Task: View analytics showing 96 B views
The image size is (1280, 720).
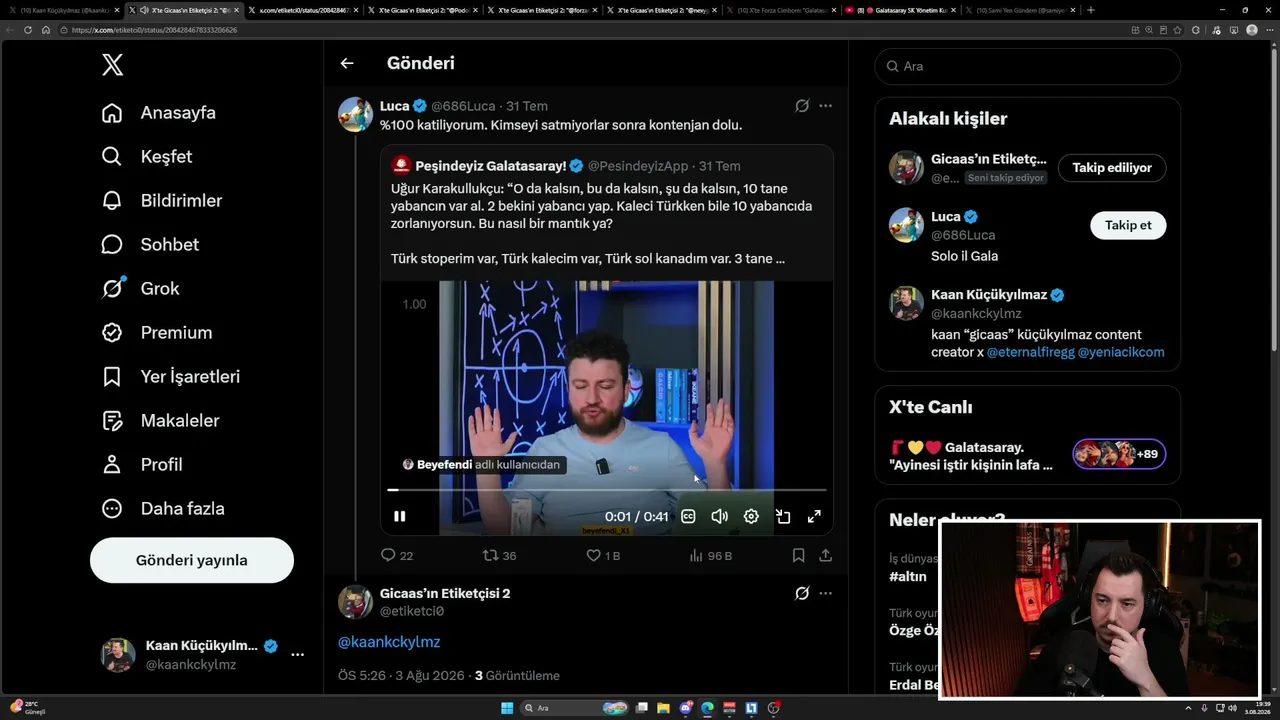Action: pyautogui.click(x=710, y=555)
